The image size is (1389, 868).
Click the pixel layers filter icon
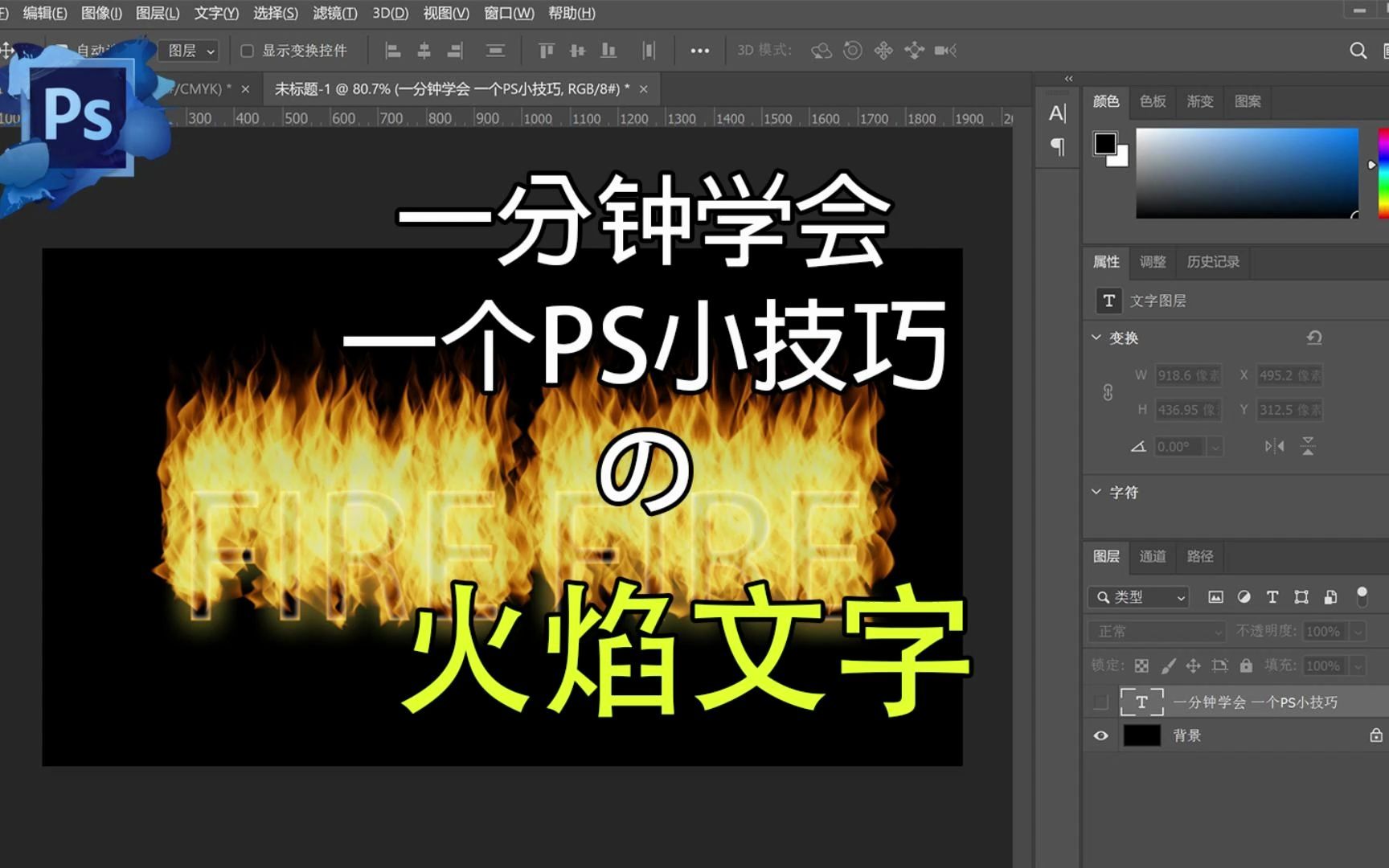1215,597
